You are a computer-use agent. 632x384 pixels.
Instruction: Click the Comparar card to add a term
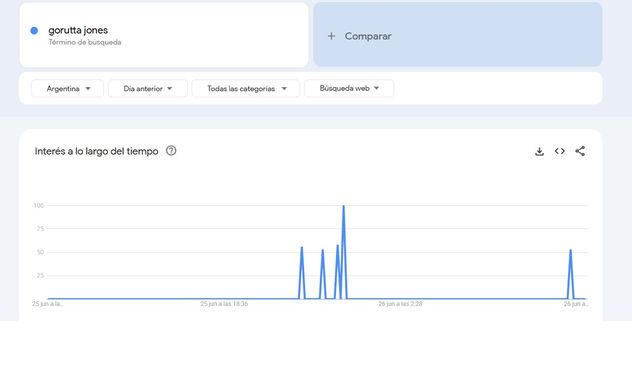tap(458, 35)
